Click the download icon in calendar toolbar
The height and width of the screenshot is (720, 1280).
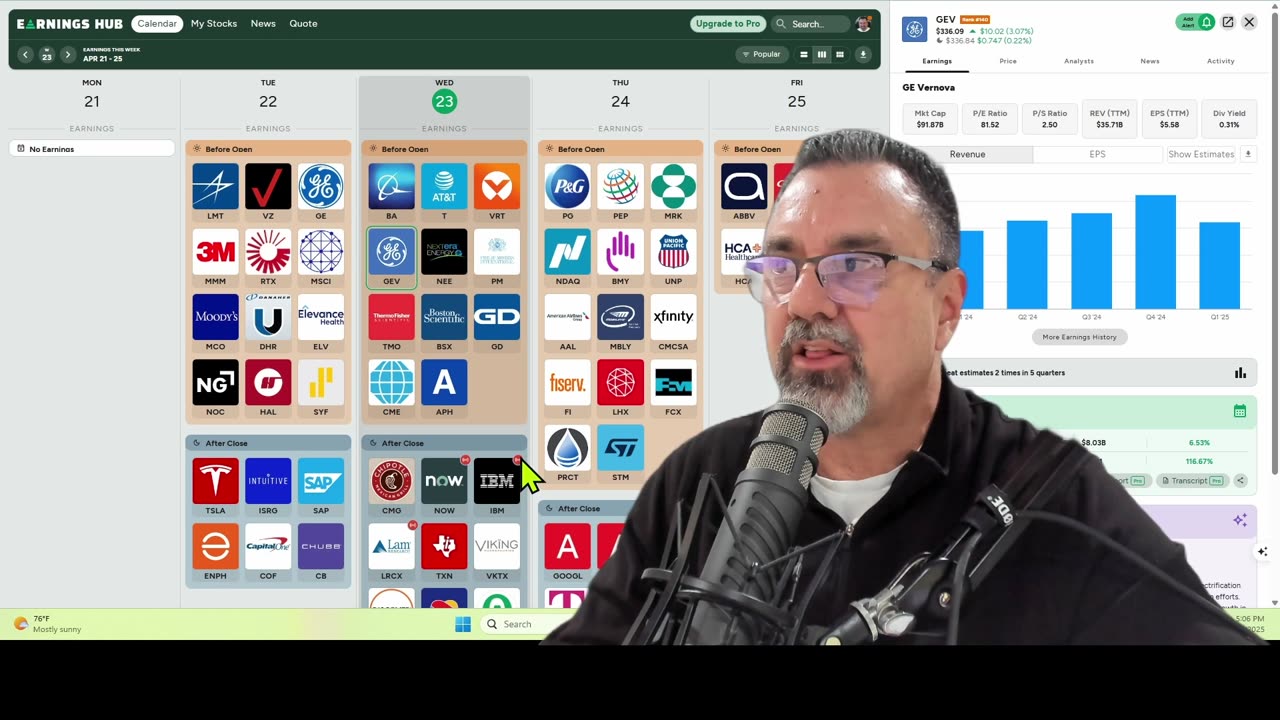[863, 54]
